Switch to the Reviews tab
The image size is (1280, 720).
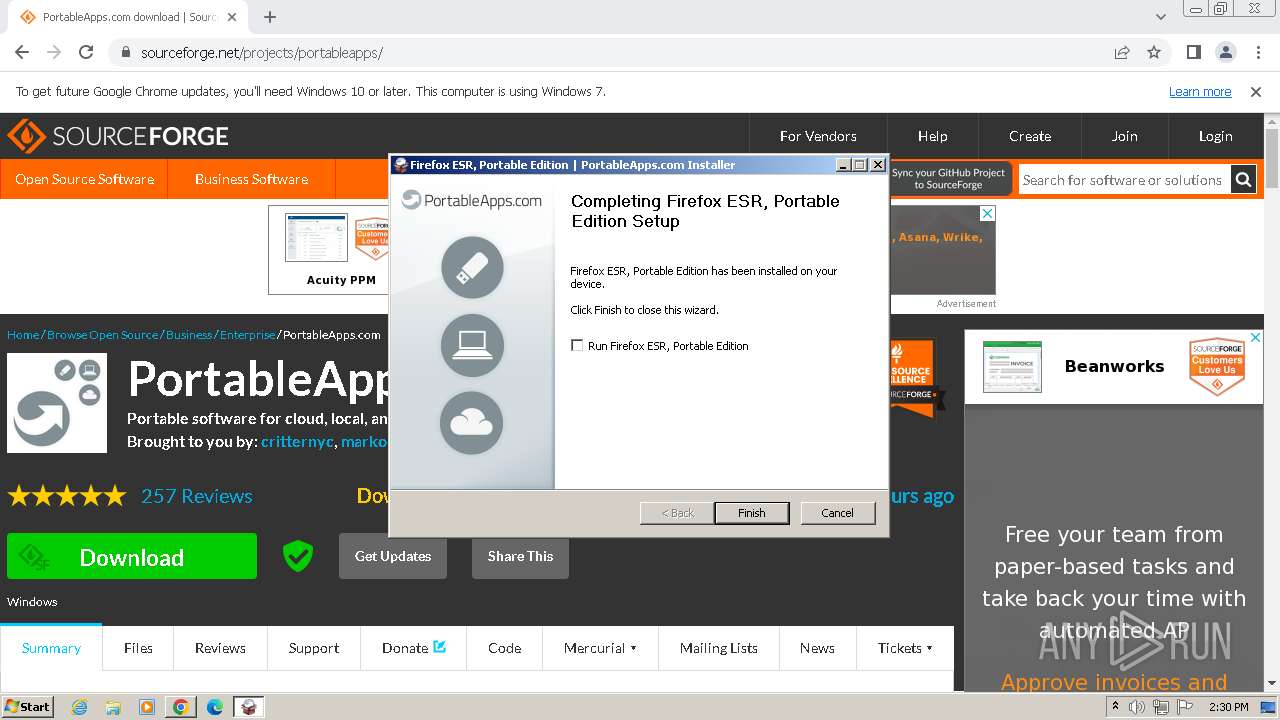coord(220,648)
